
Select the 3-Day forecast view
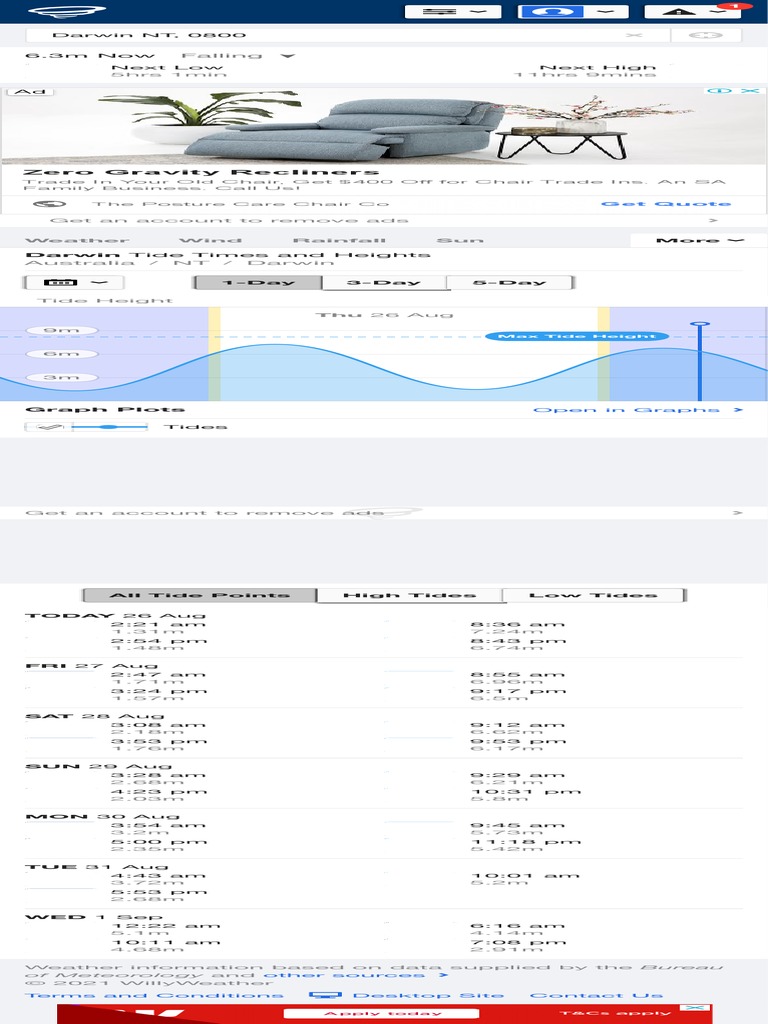click(x=384, y=283)
